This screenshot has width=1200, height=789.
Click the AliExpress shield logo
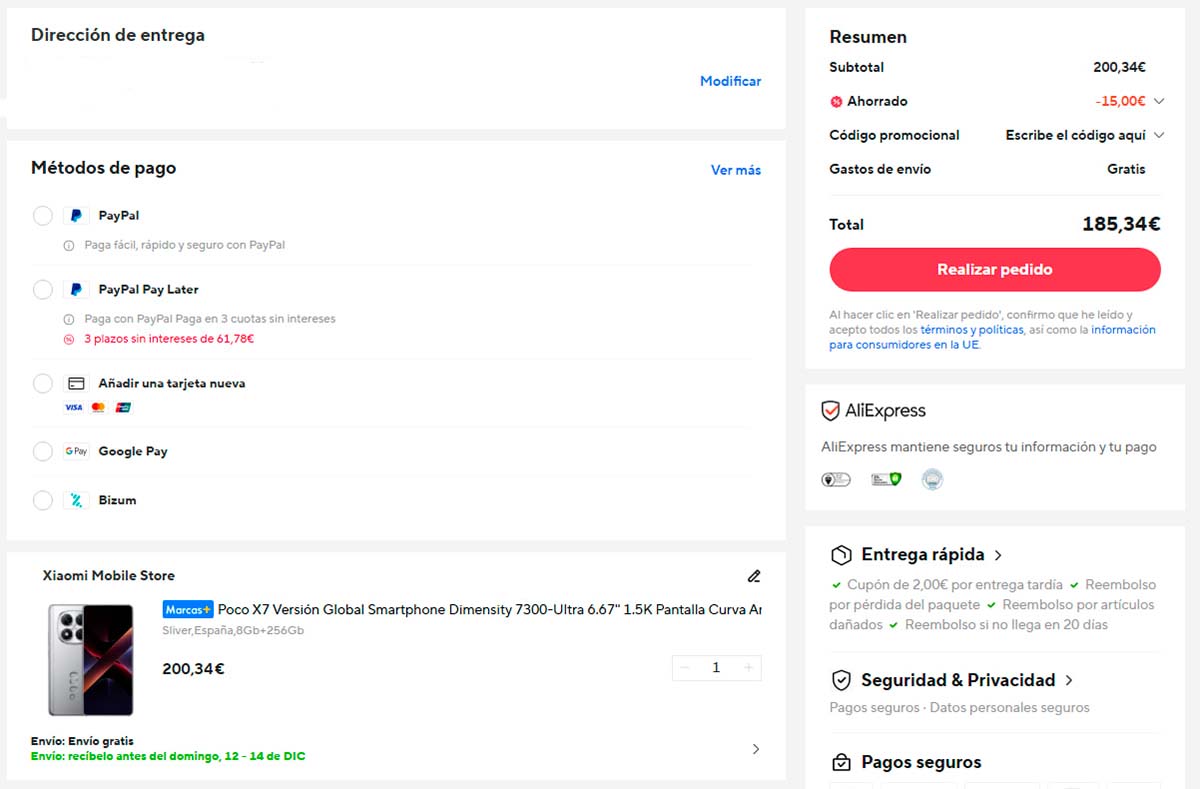pyautogui.click(x=830, y=411)
